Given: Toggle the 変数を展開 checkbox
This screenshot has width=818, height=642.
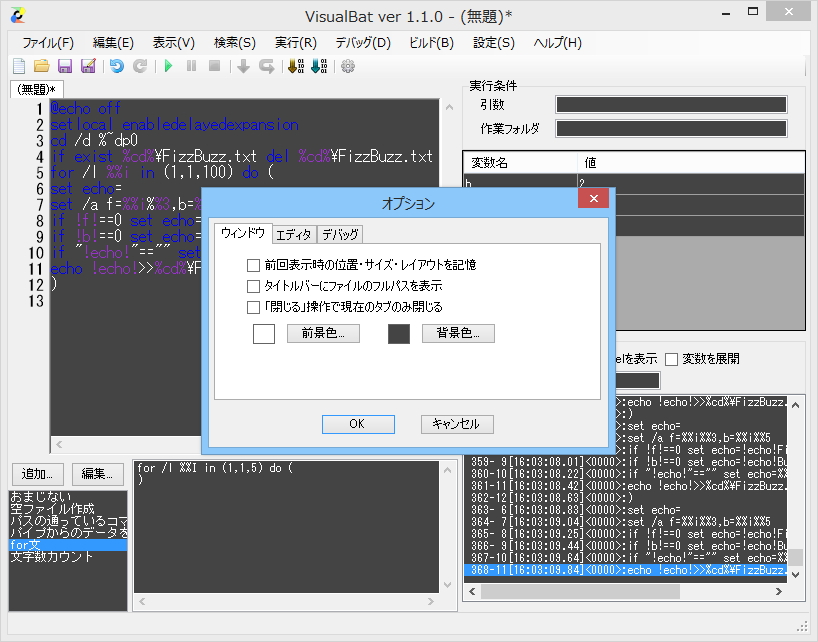Looking at the screenshot, I should click(672, 359).
